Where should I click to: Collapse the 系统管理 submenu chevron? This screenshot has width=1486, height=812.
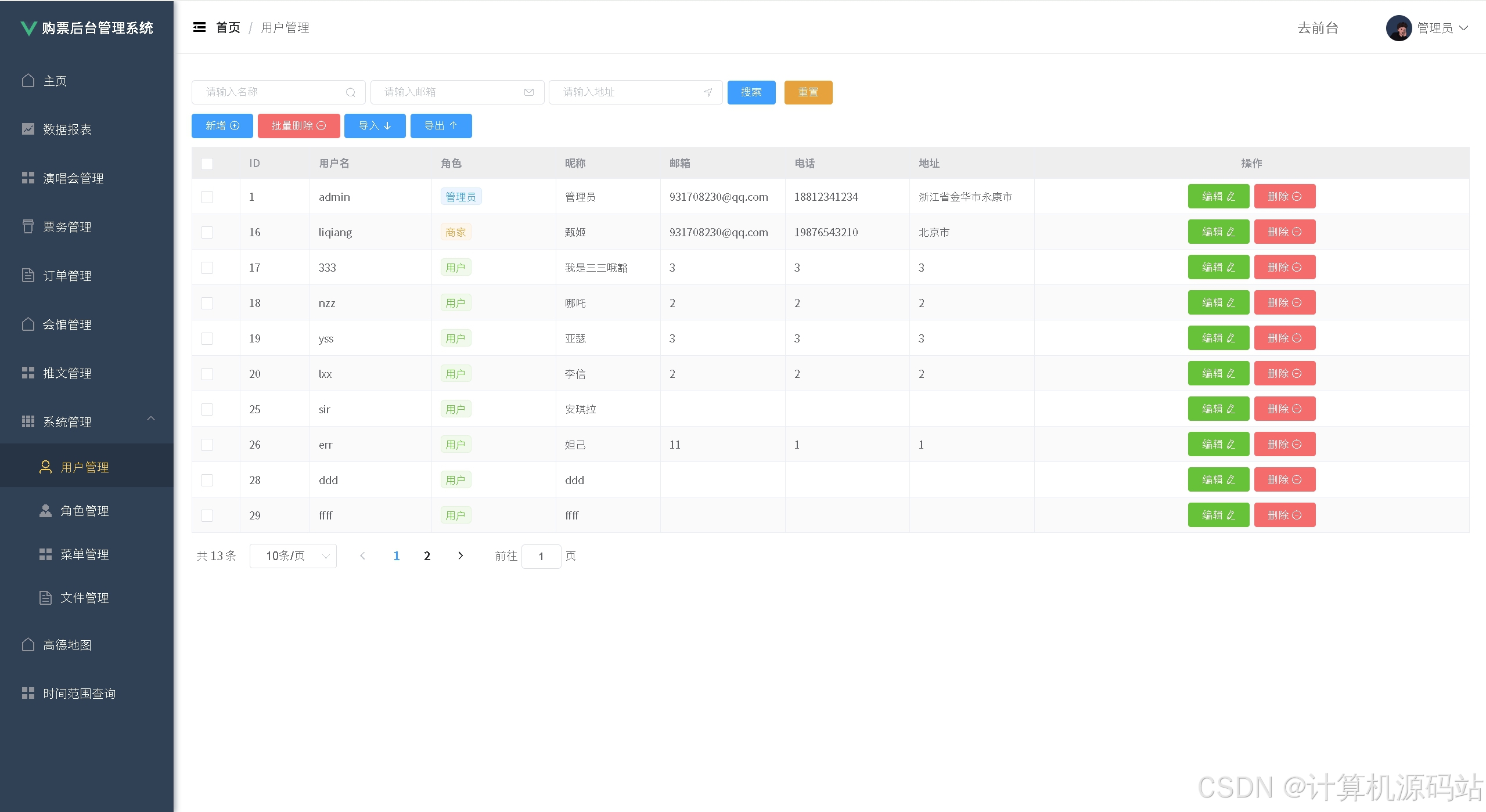click(x=151, y=418)
